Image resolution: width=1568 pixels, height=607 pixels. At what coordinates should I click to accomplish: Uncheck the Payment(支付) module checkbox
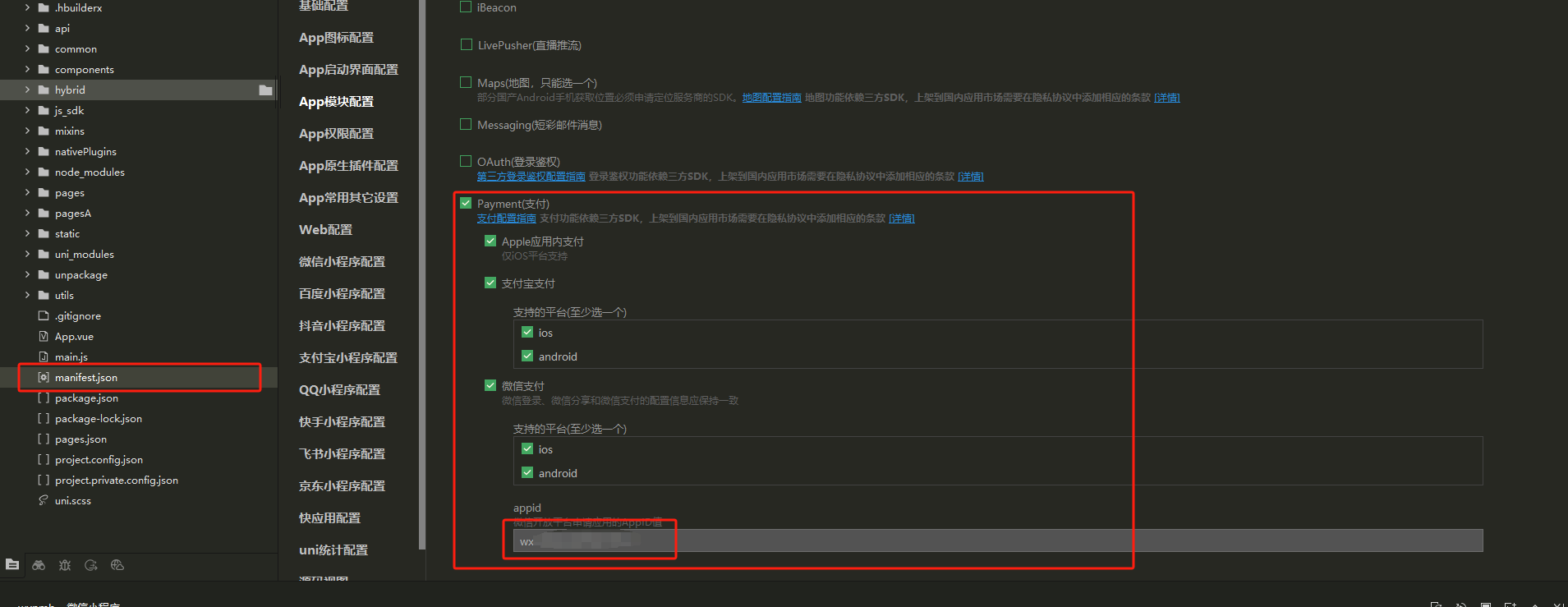[x=466, y=203]
